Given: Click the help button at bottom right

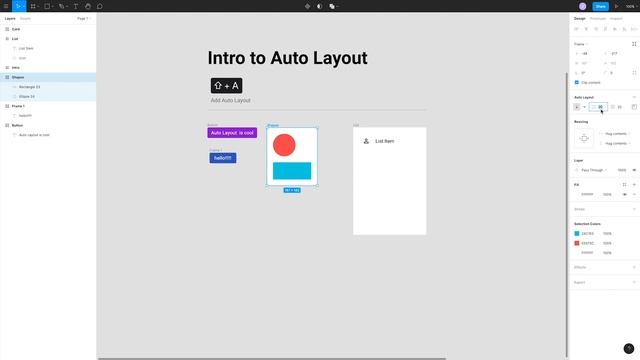Looking at the screenshot, I should (629, 348).
